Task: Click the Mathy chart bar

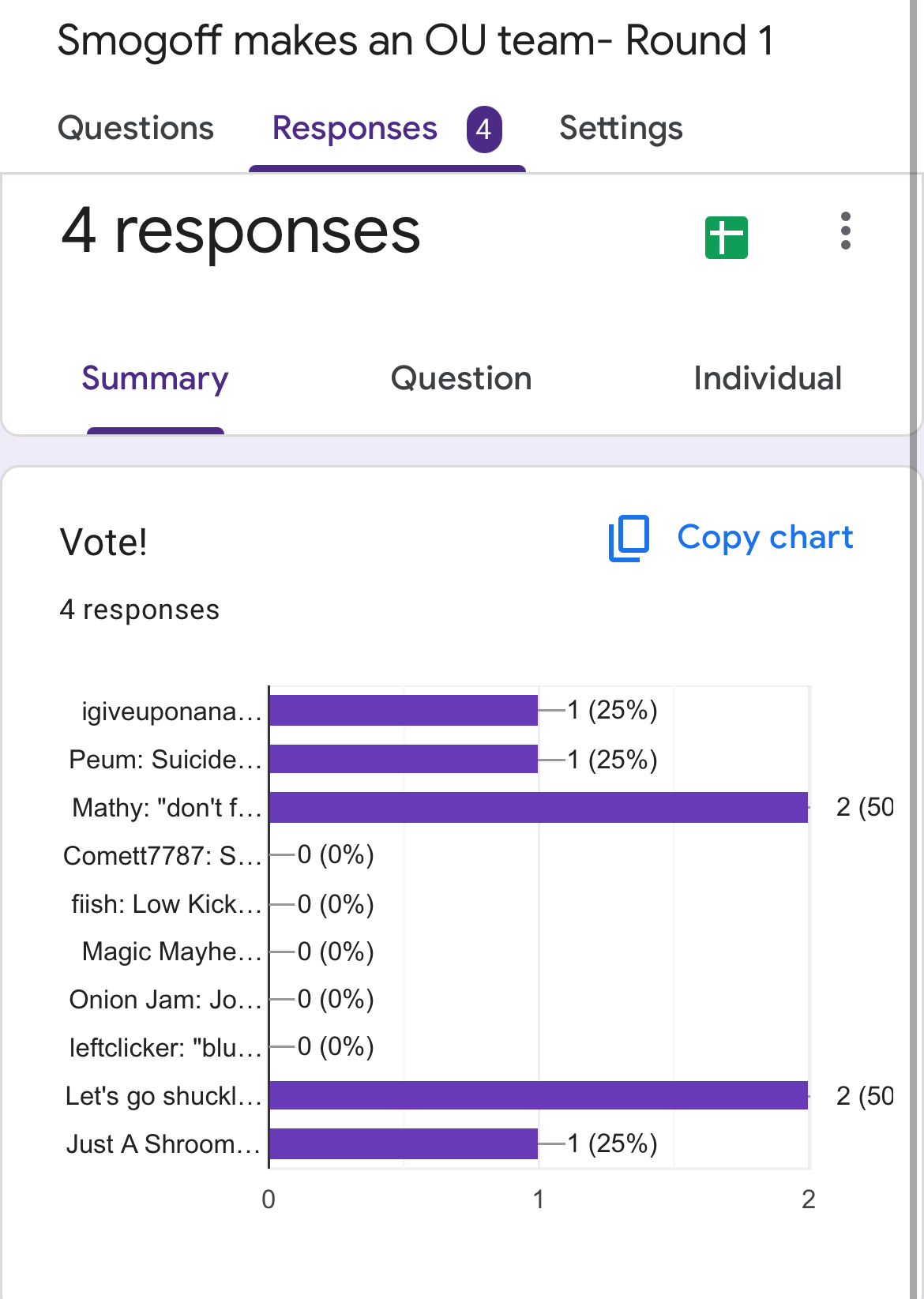Action: (538, 808)
